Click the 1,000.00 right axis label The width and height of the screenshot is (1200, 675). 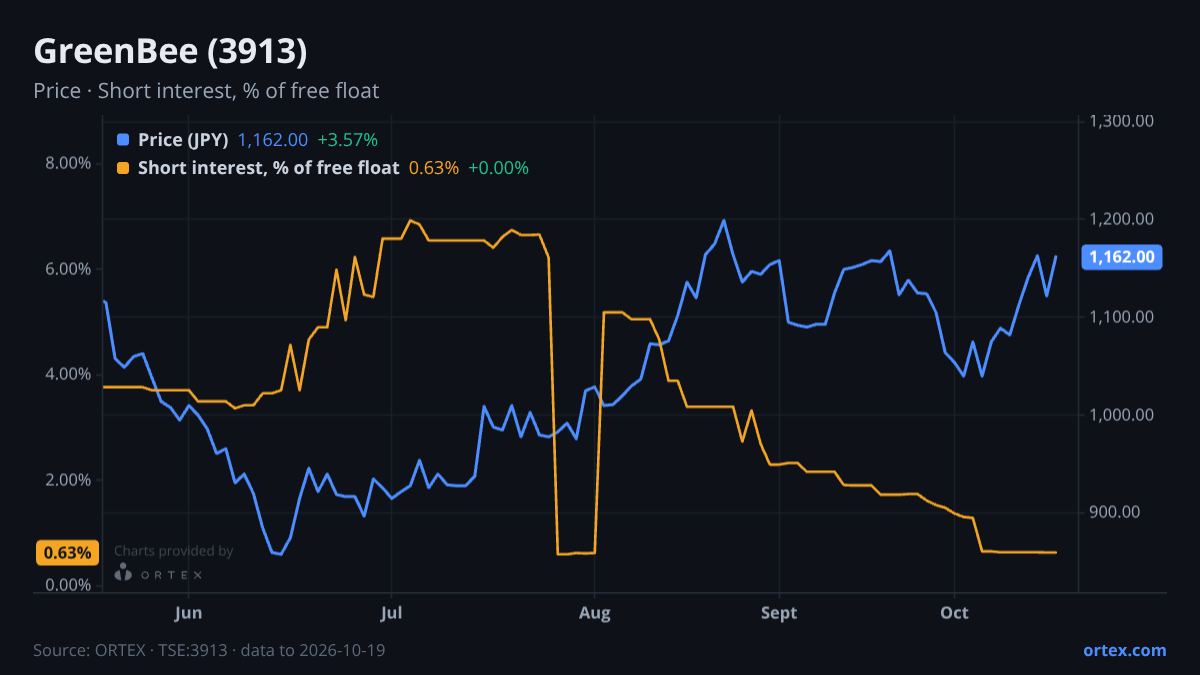[1122, 415]
